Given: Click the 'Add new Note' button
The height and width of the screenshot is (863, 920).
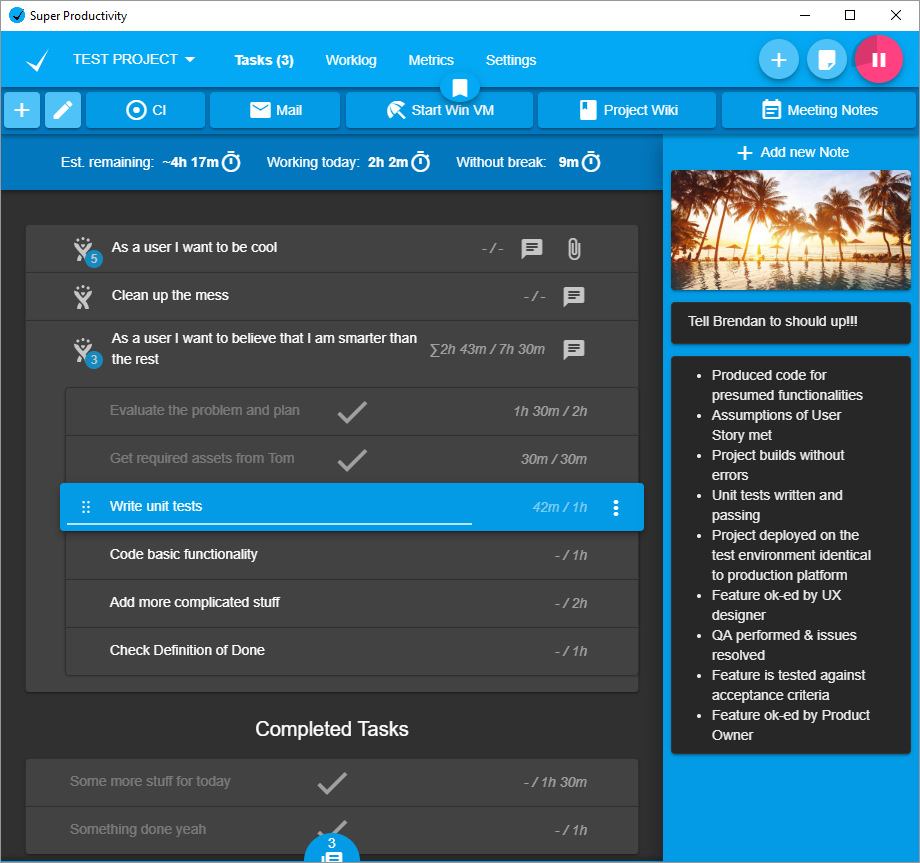Looking at the screenshot, I should [790, 151].
